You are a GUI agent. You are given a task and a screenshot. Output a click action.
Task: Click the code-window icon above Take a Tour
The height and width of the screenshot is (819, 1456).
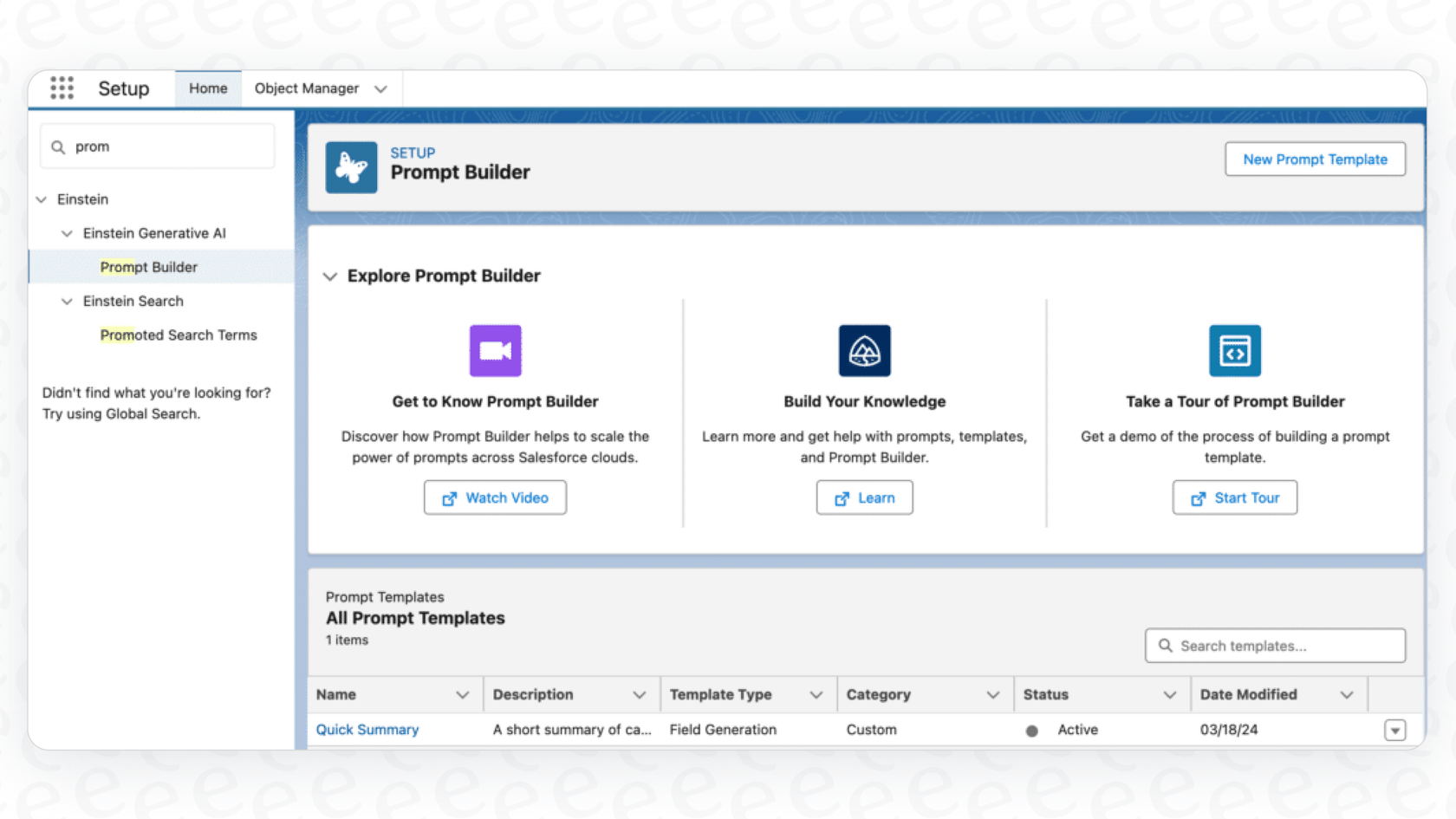pos(1234,351)
